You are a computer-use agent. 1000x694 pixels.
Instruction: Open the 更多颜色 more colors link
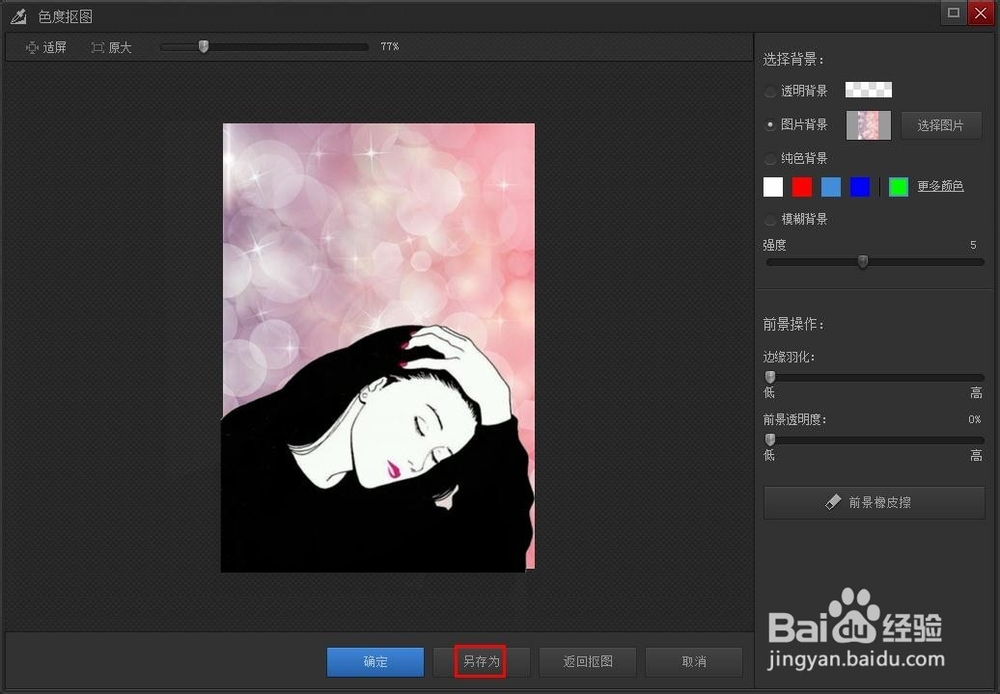[x=940, y=186]
